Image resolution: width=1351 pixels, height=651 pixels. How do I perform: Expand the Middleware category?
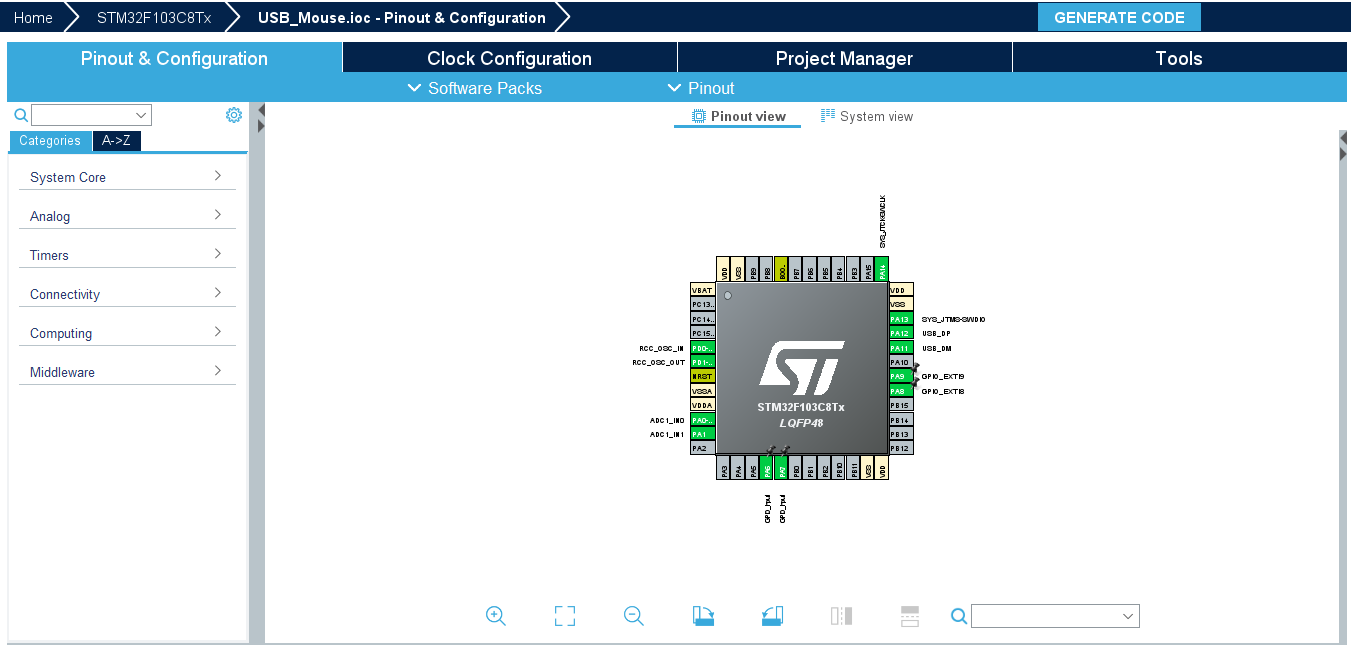click(x=127, y=372)
